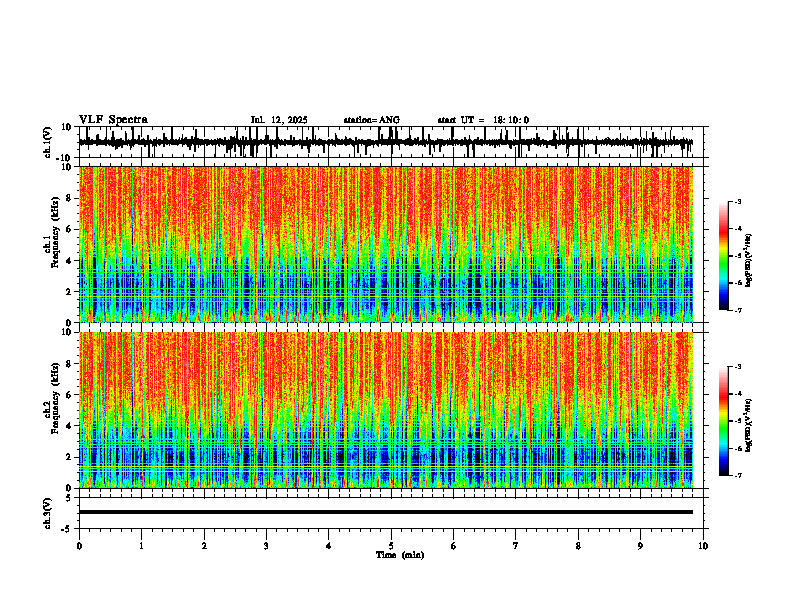Click the "2" kHz tick of ch.2 spectrogram
792x612 pixels.
70,457
